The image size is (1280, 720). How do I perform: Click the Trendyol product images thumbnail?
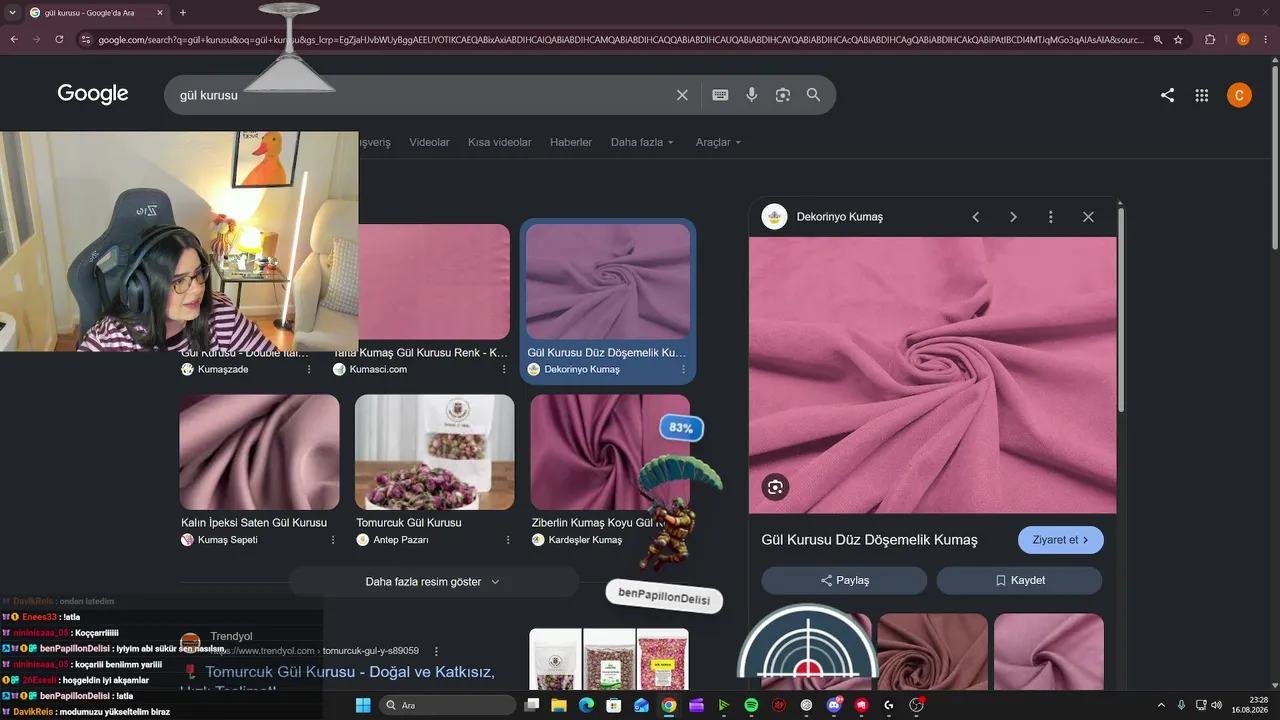click(609, 658)
